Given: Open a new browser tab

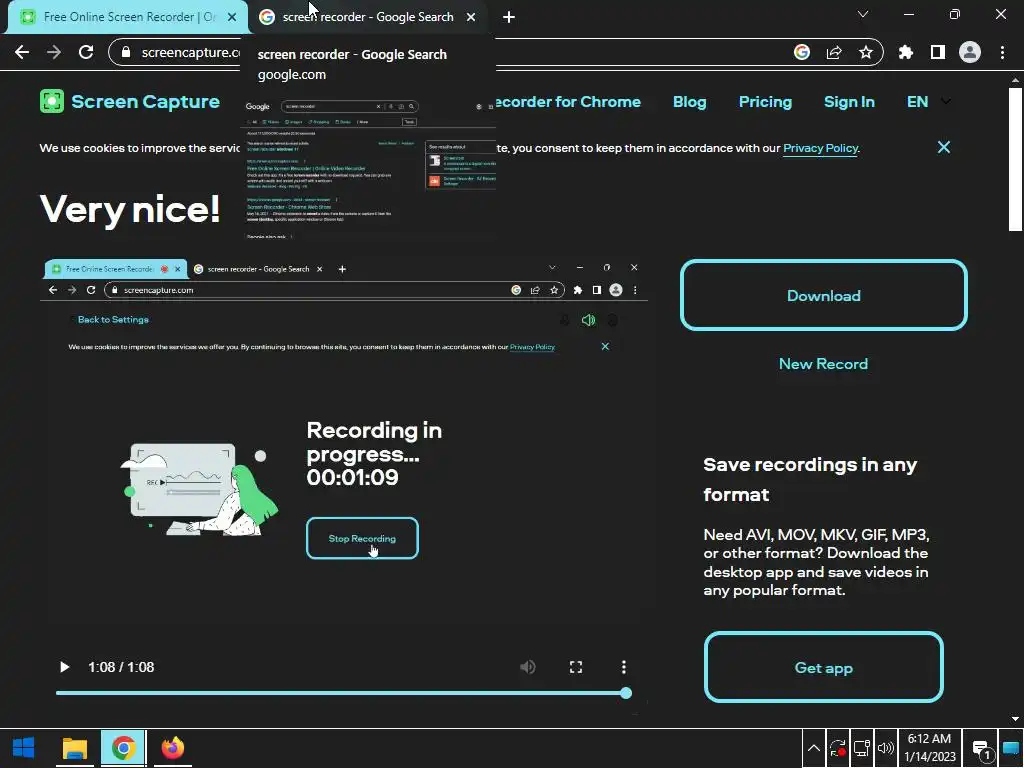Looking at the screenshot, I should [x=509, y=17].
